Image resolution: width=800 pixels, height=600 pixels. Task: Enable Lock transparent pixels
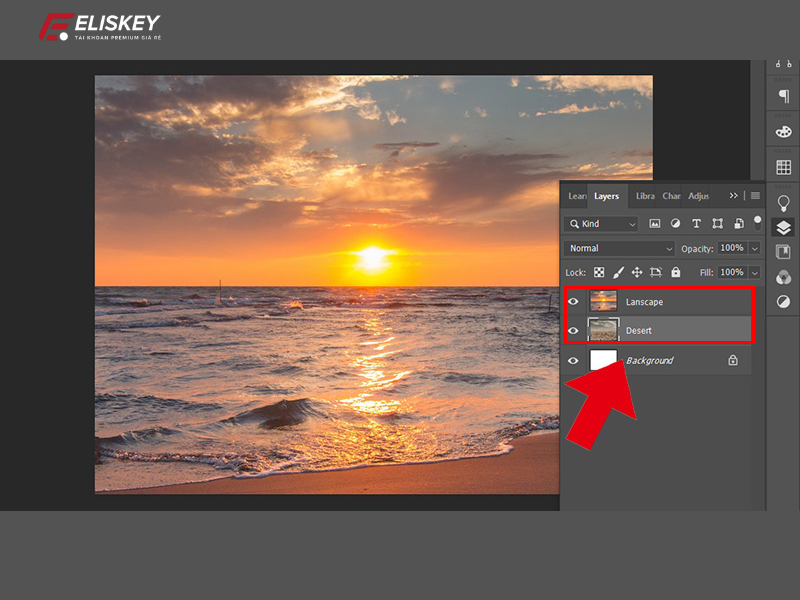(x=597, y=272)
